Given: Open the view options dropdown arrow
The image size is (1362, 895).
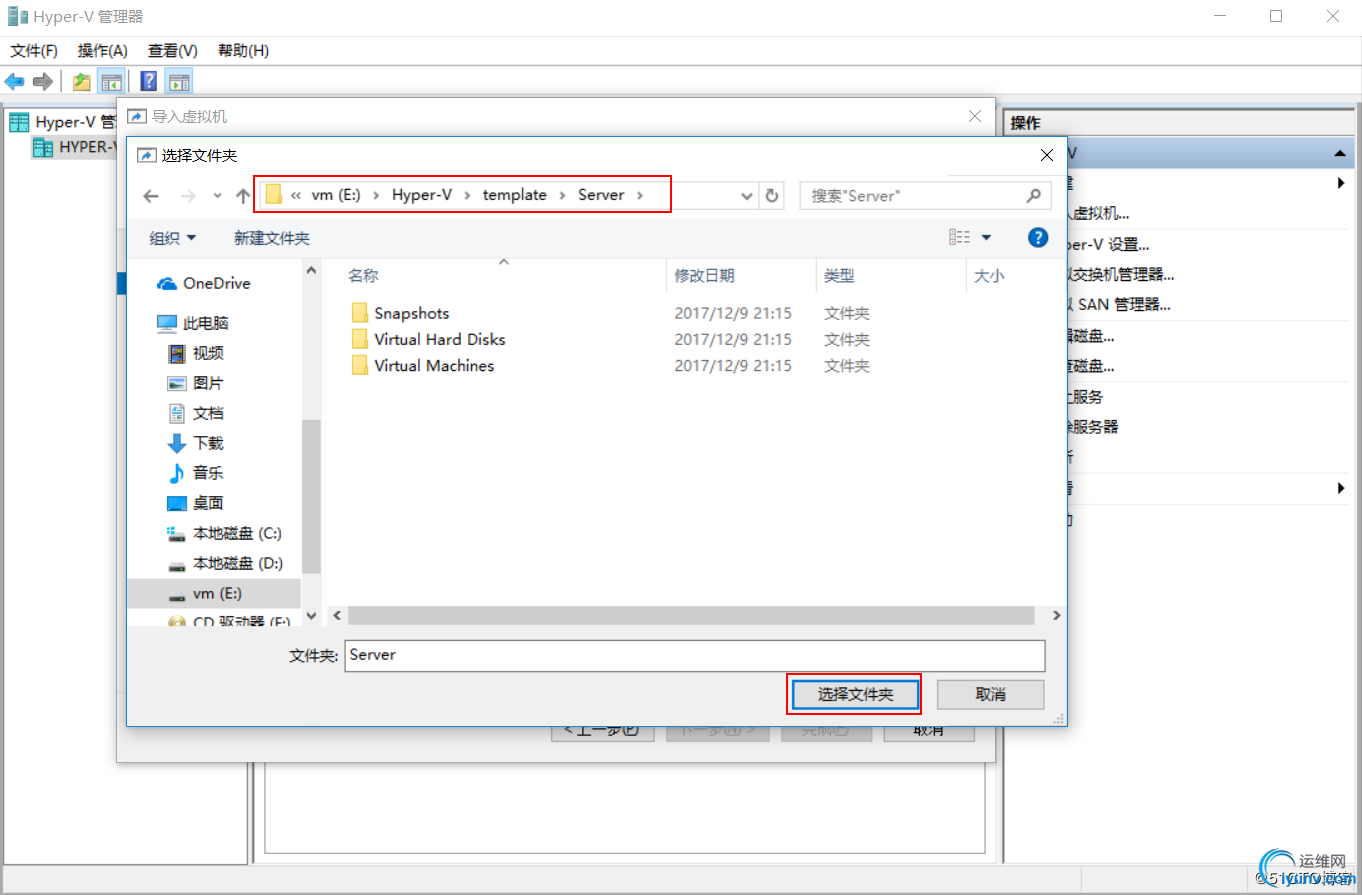Looking at the screenshot, I should pyautogui.click(x=986, y=238).
